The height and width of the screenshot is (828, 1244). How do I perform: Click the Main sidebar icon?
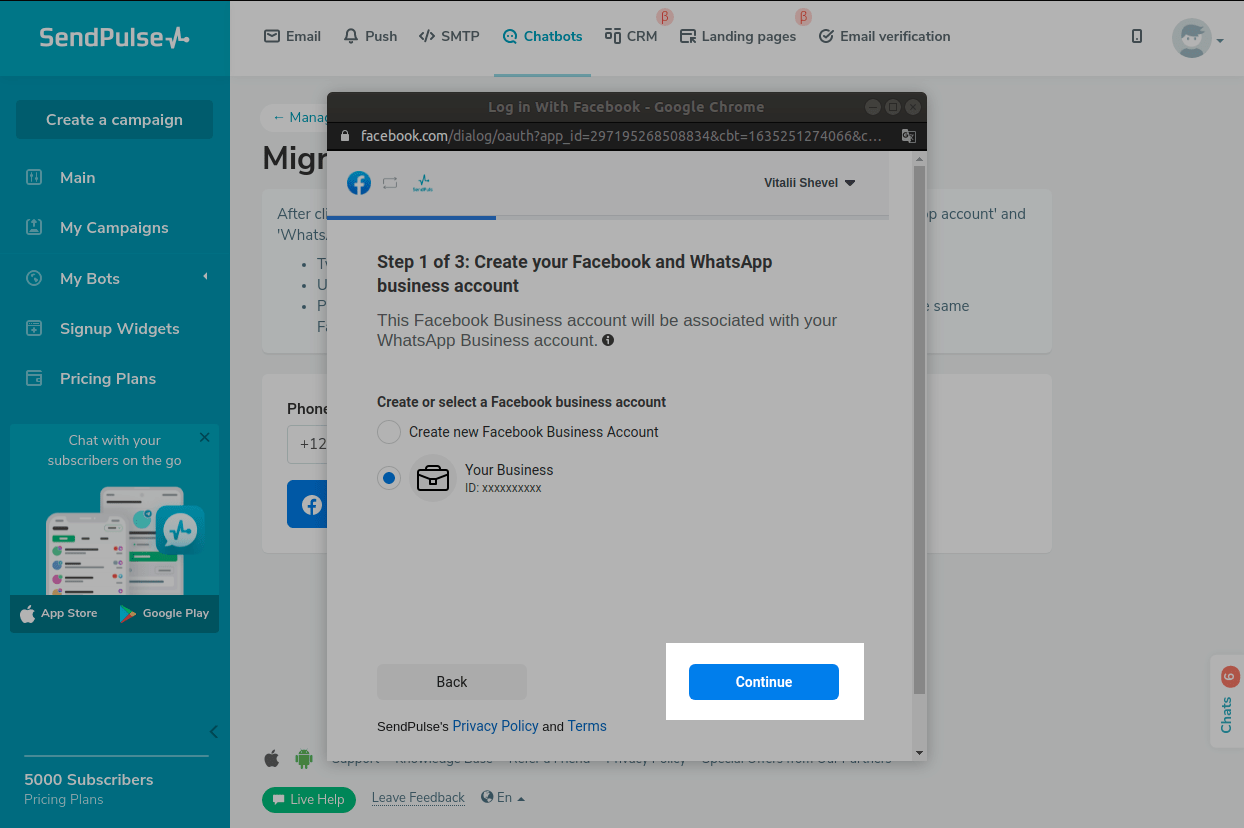[34, 177]
